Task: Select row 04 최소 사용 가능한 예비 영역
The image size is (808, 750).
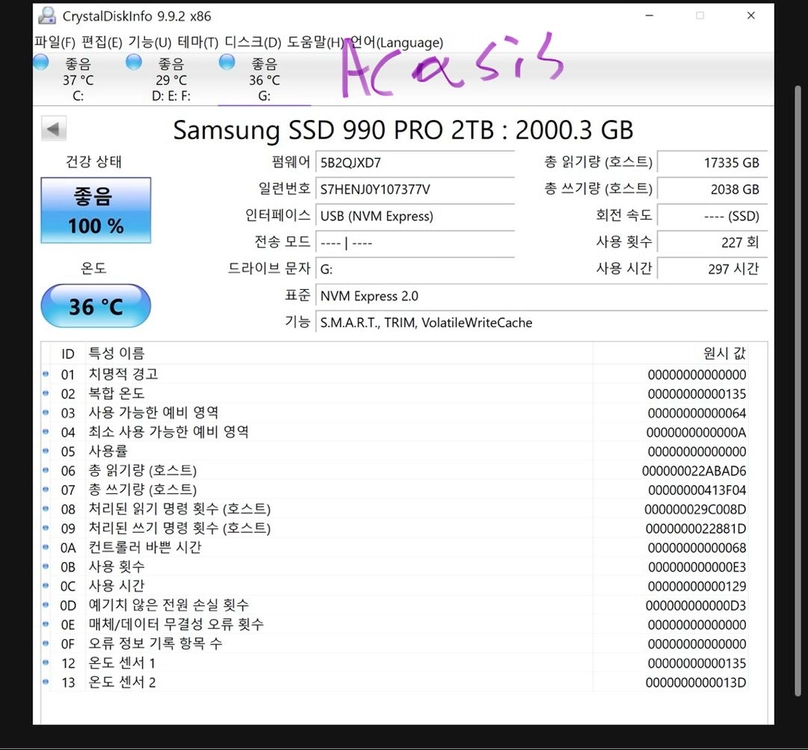Action: coord(395,432)
